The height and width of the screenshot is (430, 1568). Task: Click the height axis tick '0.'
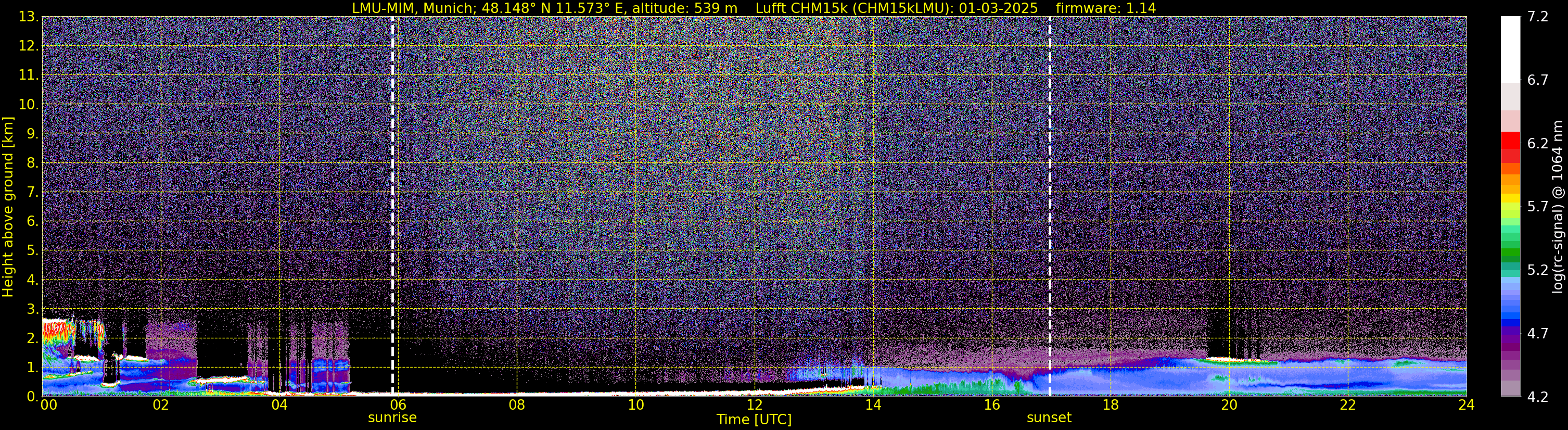(33, 396)
